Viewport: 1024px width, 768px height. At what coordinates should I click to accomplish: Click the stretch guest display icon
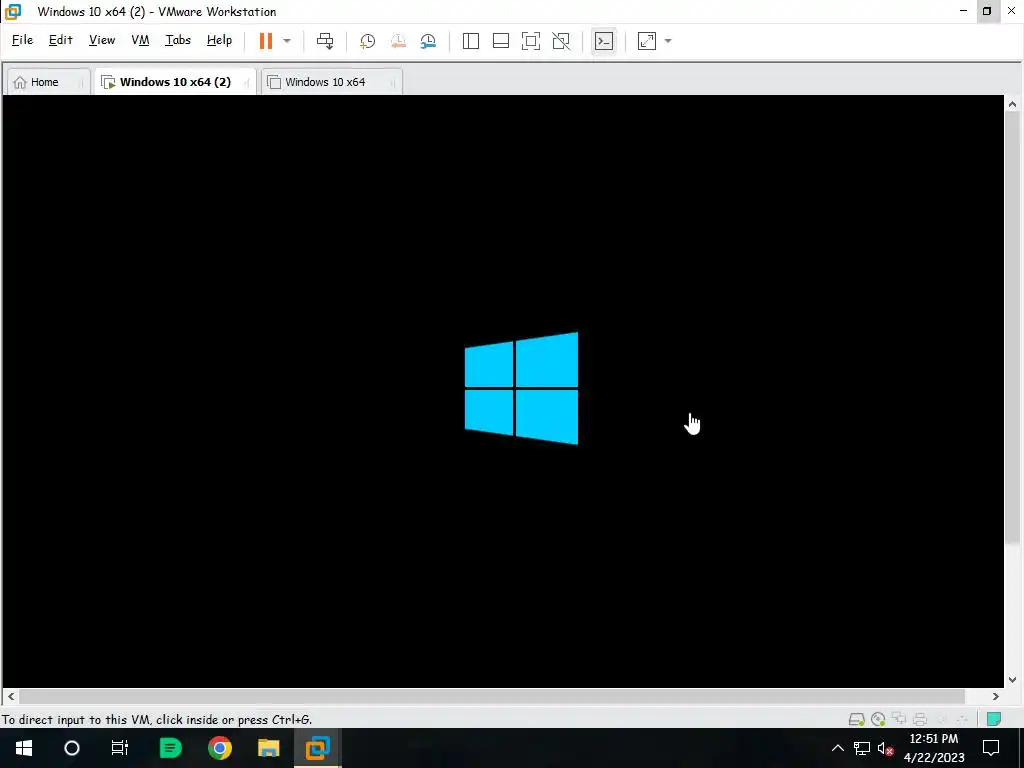tap(647, 41)
